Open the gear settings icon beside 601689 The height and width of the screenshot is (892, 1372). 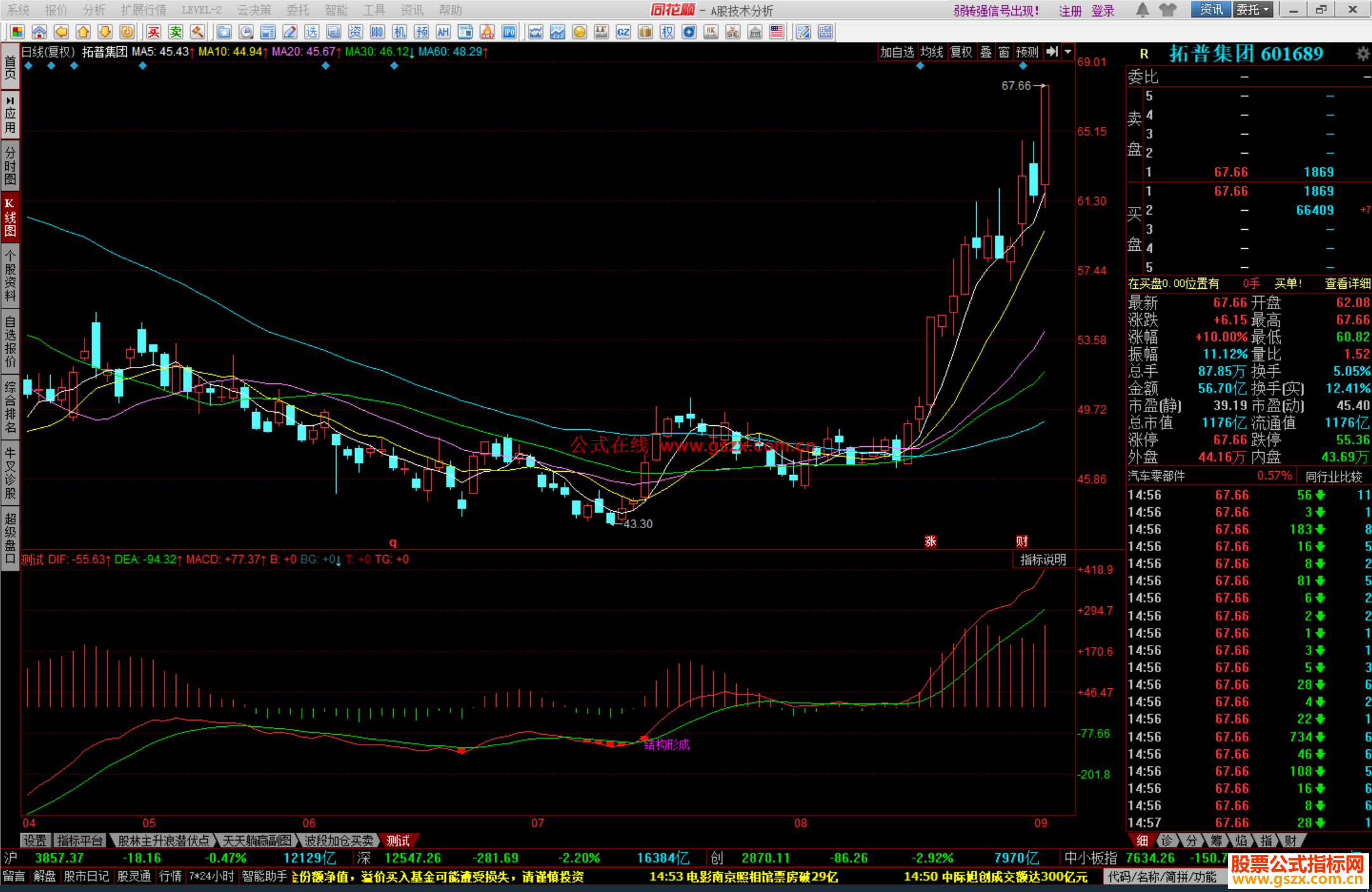1362,54
